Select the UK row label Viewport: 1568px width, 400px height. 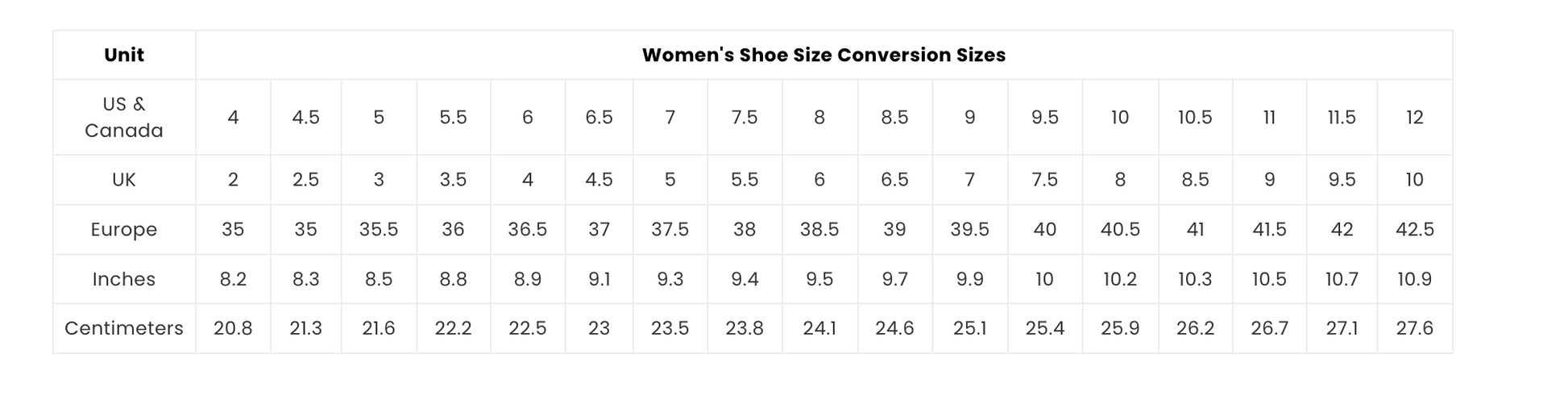click(x=124, y=179)
